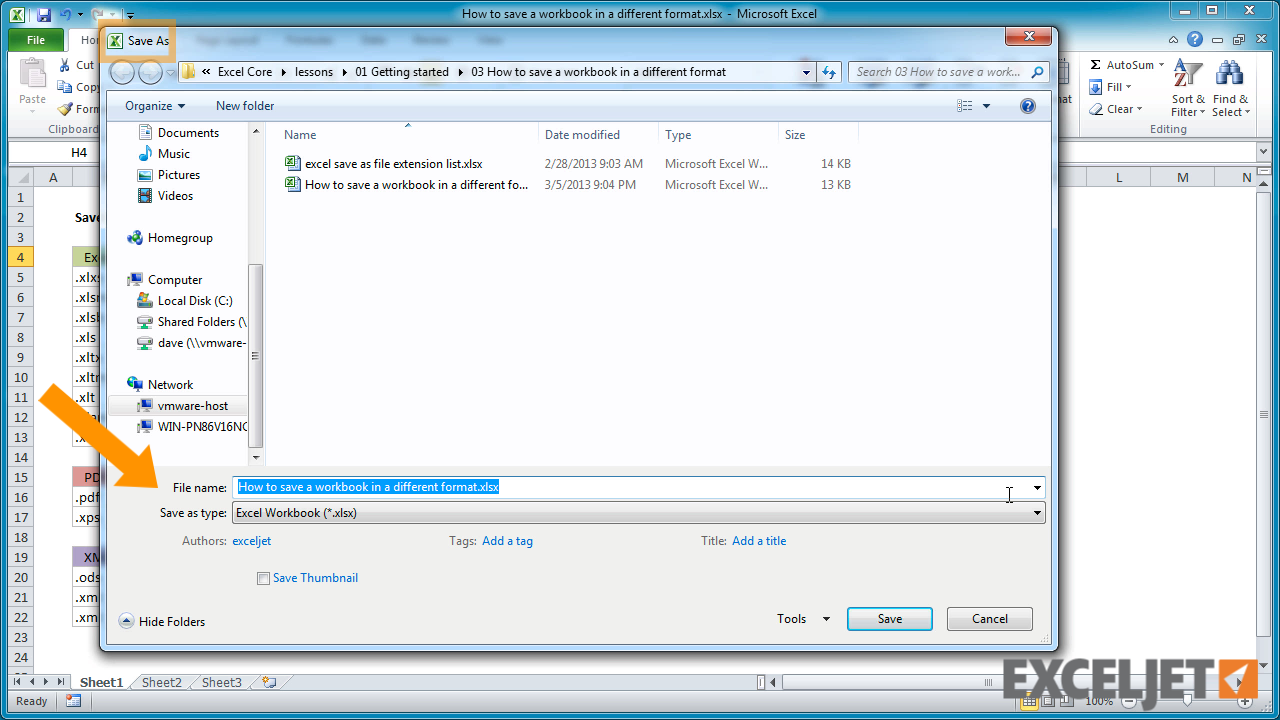Switch to Sheet2 worksheet tab
This screenshot has width=1280, height=720.
pyautogui.click(x=162, y=682)
